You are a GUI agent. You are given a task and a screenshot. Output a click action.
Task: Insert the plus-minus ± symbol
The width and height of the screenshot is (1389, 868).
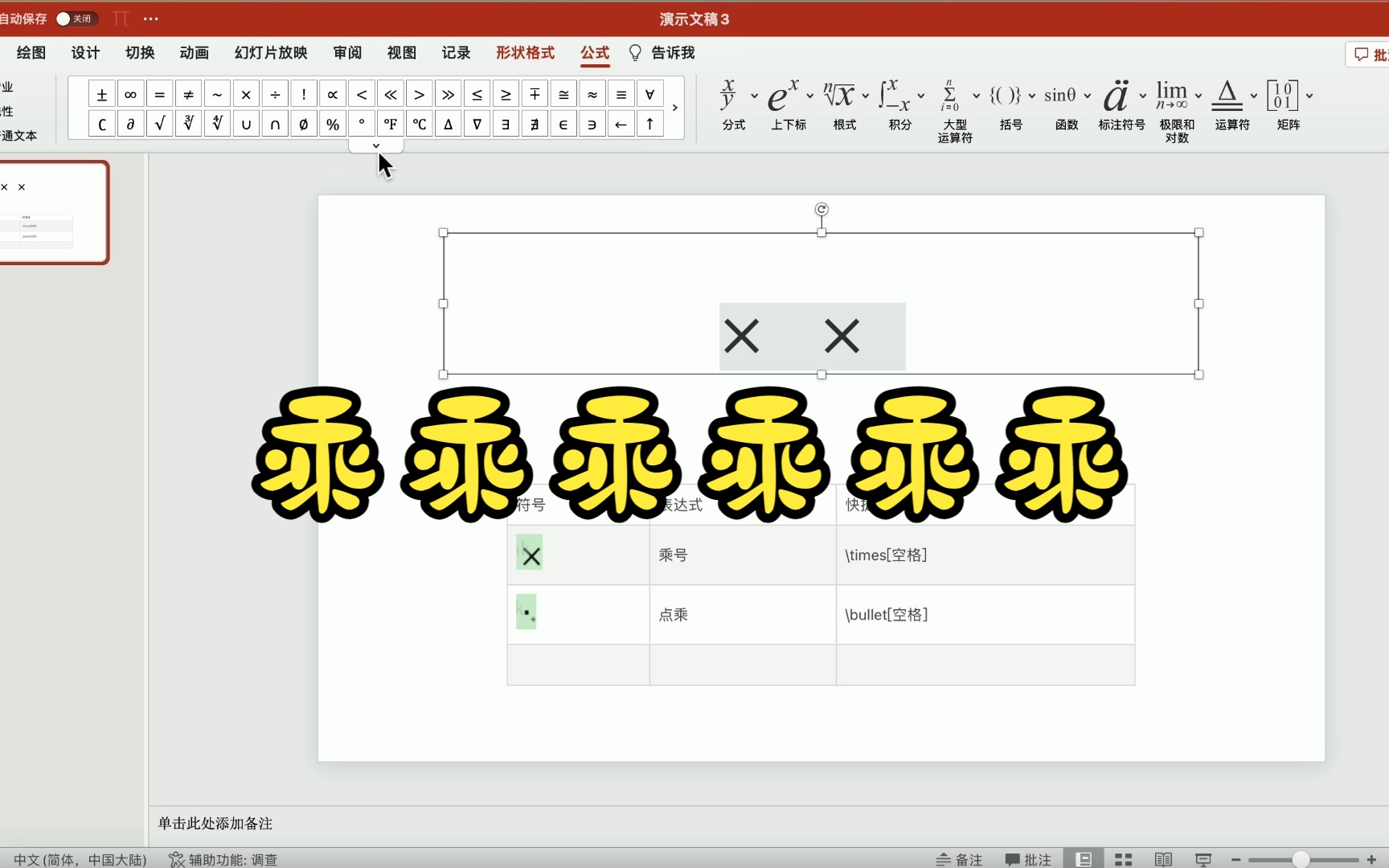coord(102,95)
